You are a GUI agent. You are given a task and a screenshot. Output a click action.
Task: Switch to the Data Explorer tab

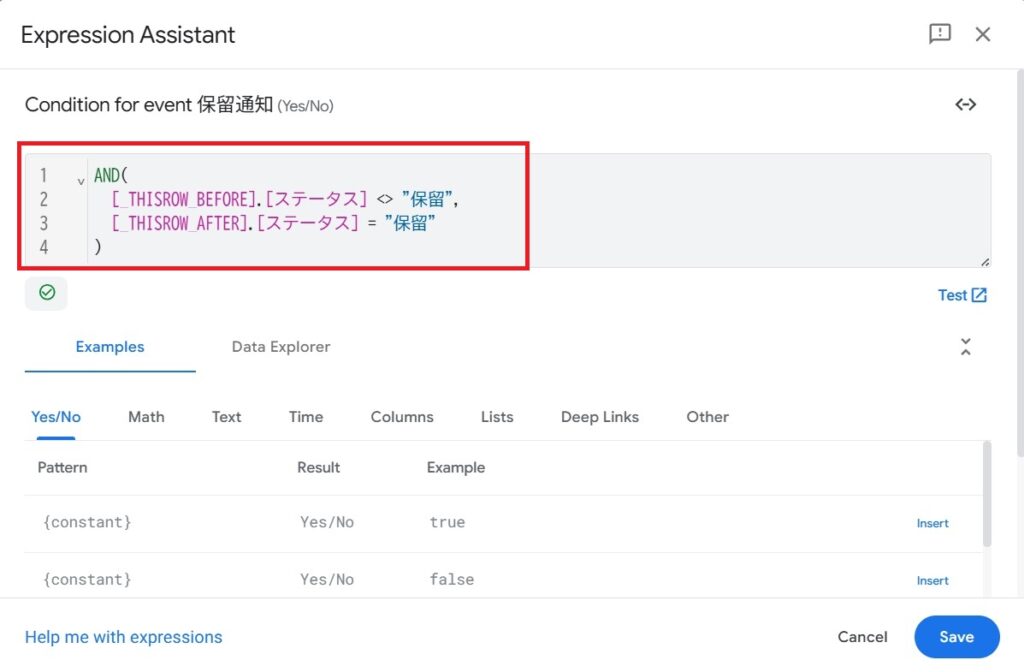coord(280,347)
